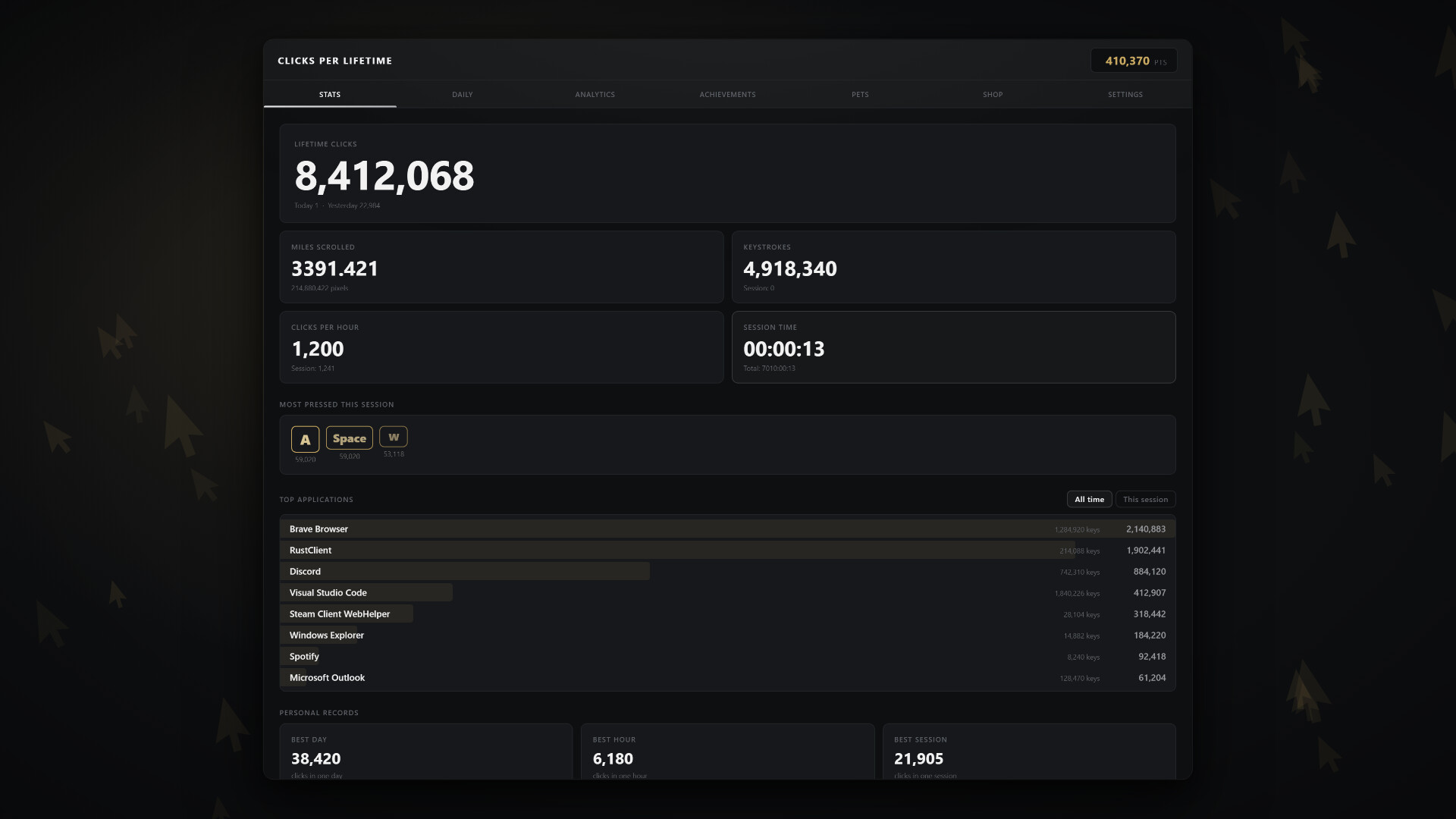1456x819 pixels.
Task: Click the Clicks Per Lifetime title
Action: 334,61
